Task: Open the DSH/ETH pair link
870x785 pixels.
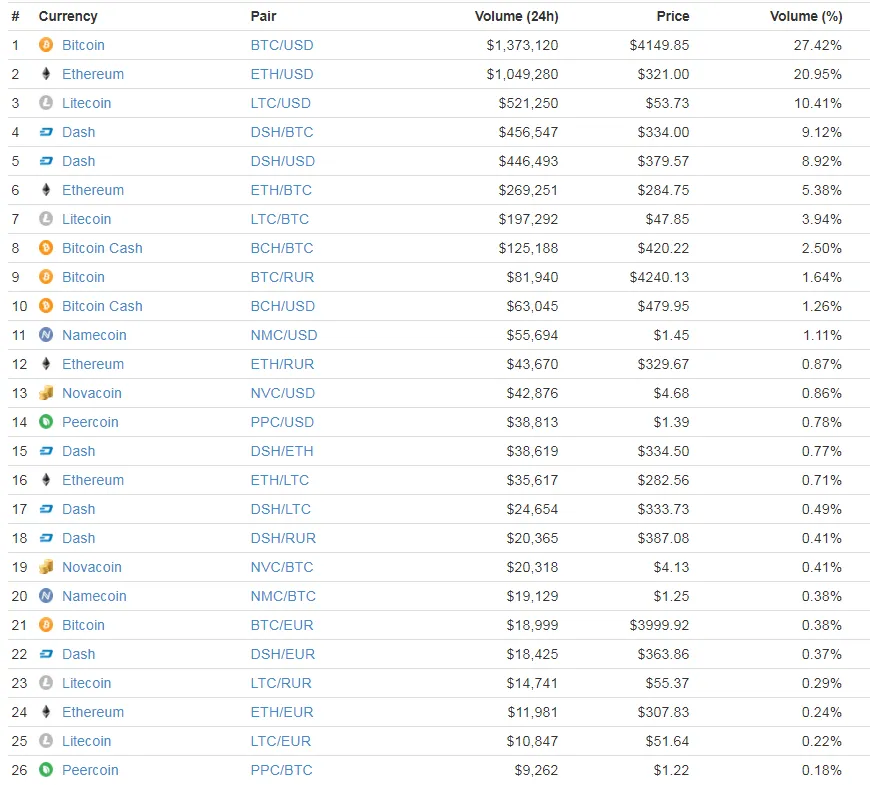Action: (282, 451)
